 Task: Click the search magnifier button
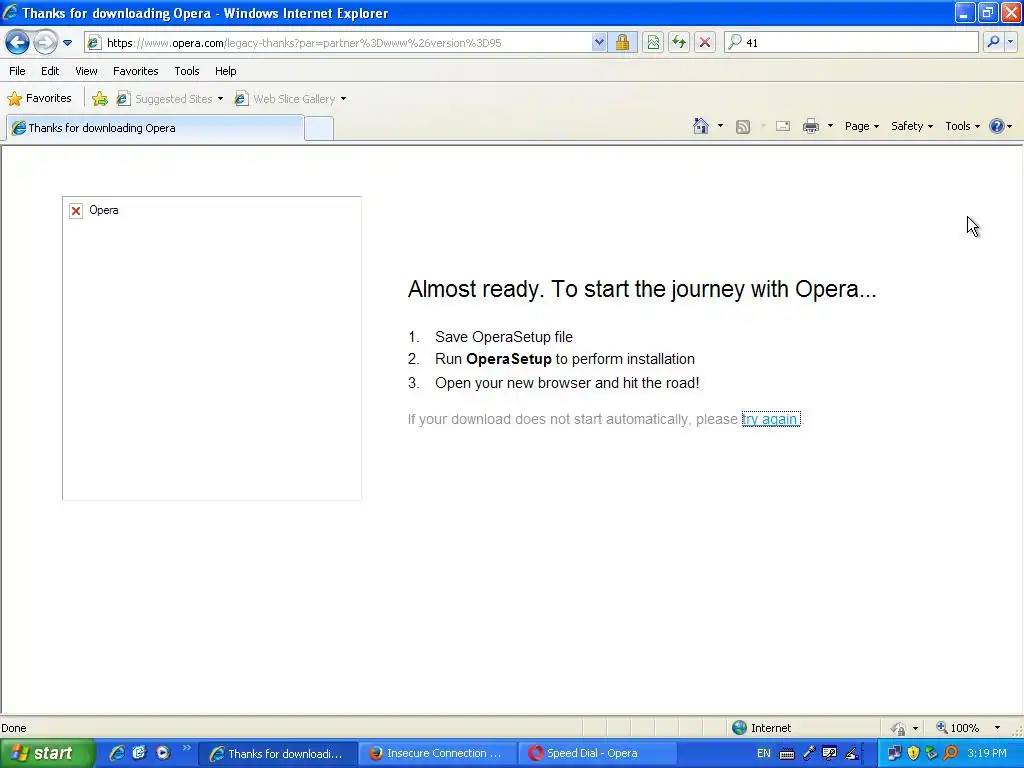993,42
